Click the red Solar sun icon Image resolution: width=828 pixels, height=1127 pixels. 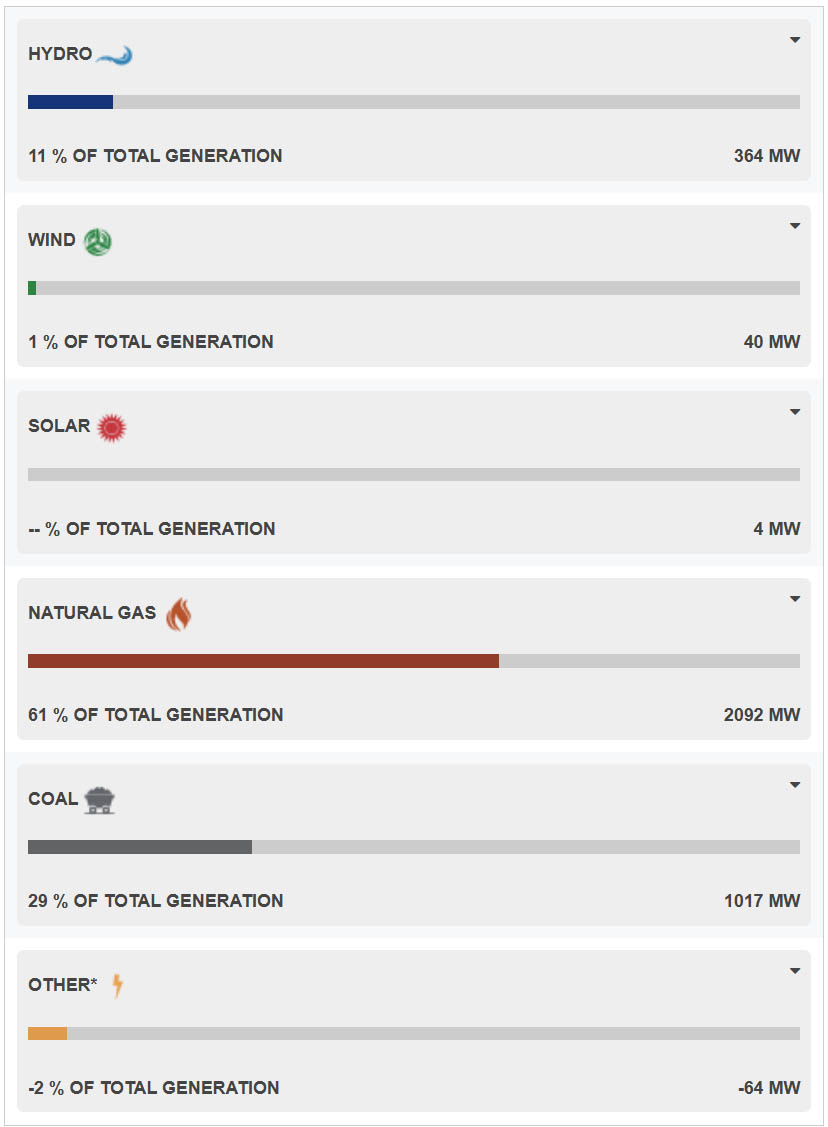pos(112,428)
